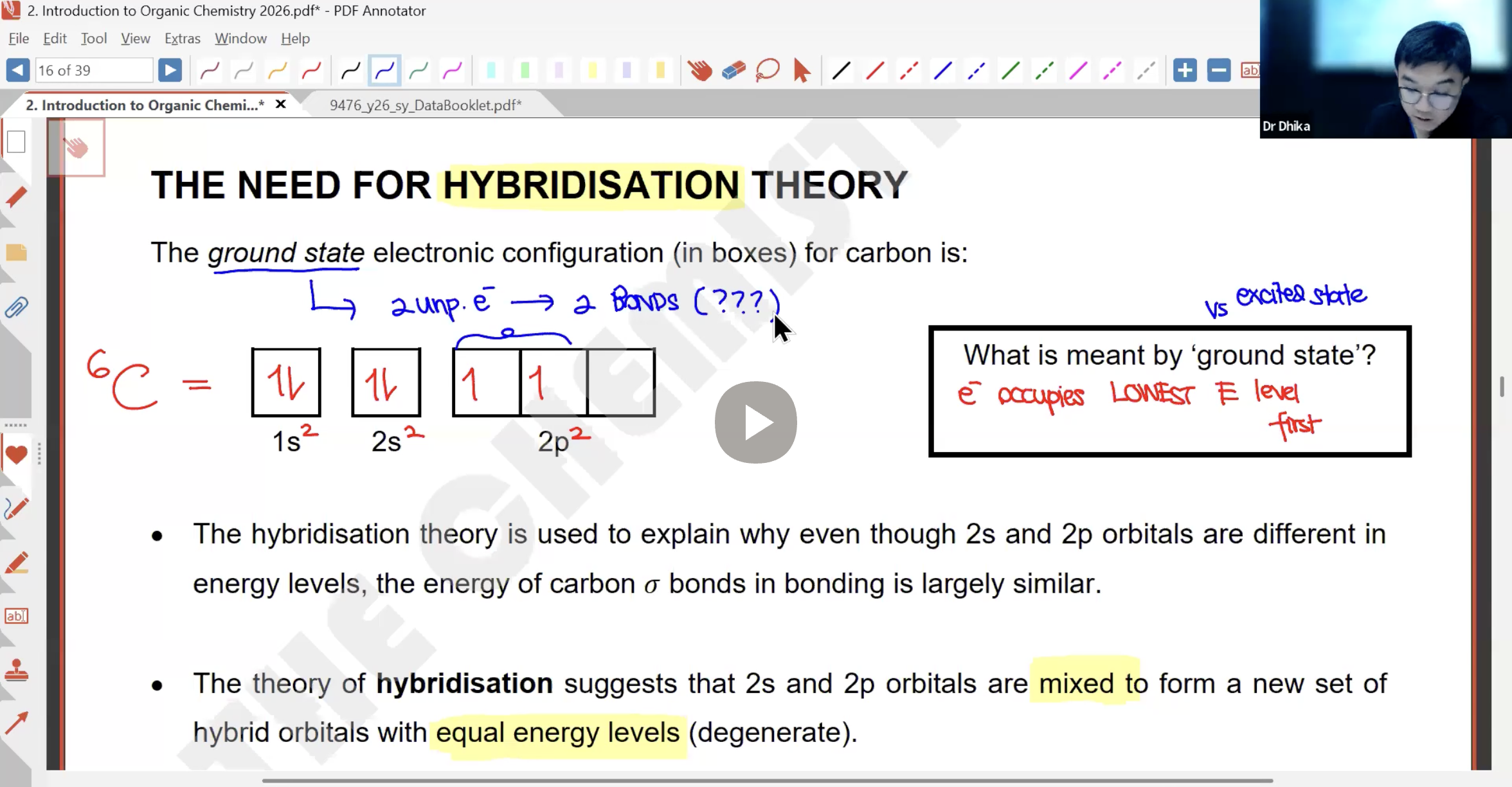Open the Window menu
This screenshot has width=1512, height=787.
(x=240, y=39)
